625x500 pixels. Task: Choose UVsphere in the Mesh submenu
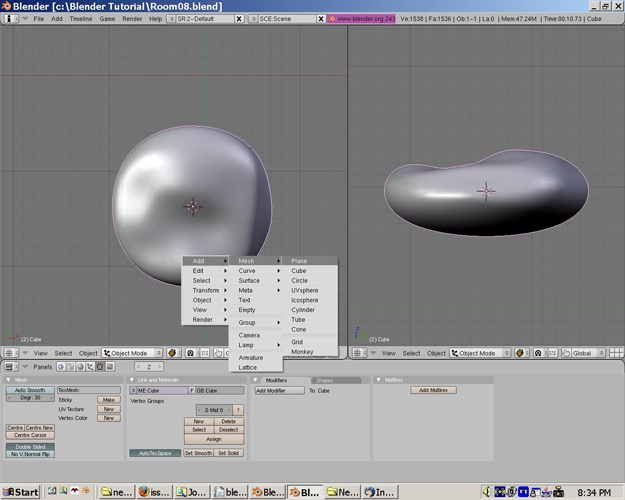point(305,290)
